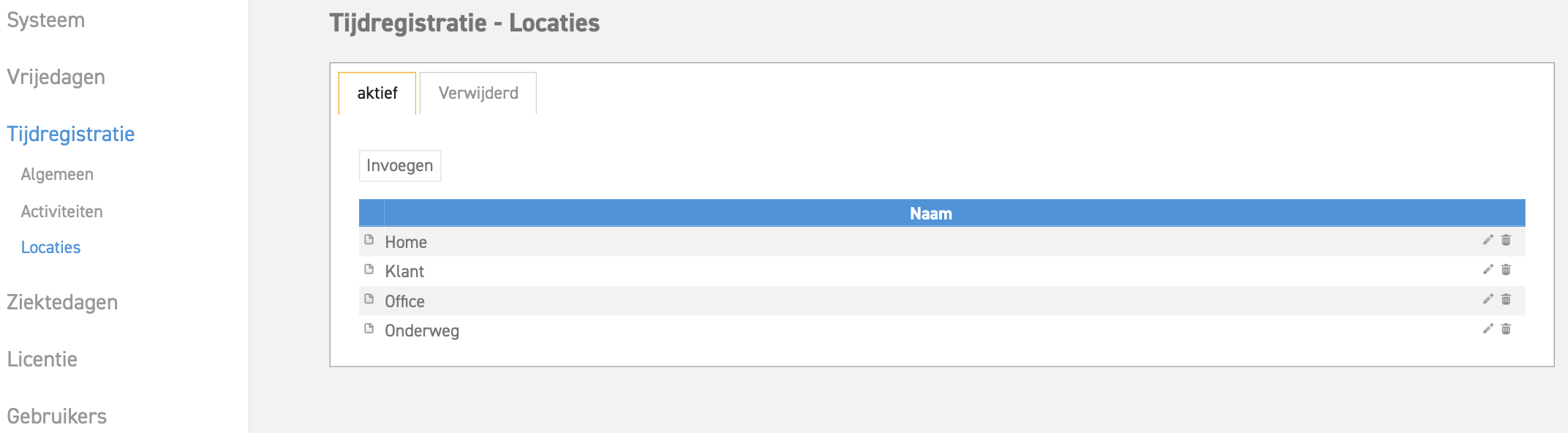Open the Activiteiten submenu link
This screenshot has width=1568, height=433.
(62, 211)
